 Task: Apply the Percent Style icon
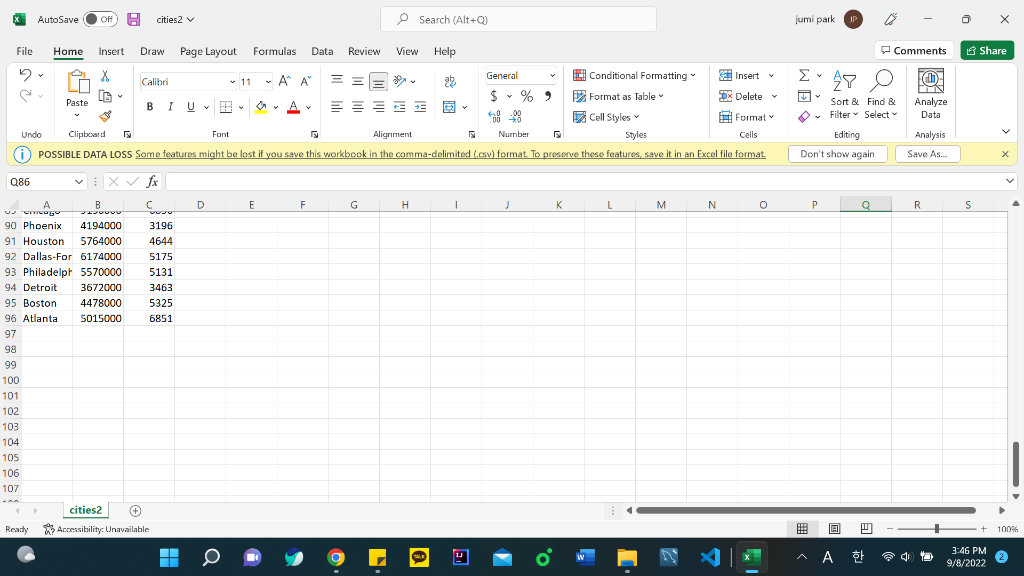coord(527,96)
